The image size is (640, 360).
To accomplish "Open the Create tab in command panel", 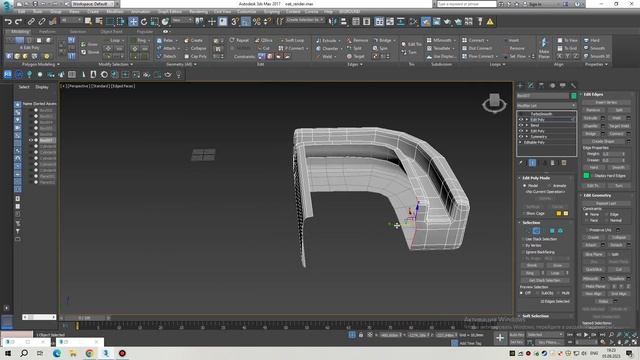I will tap(520, 85).
